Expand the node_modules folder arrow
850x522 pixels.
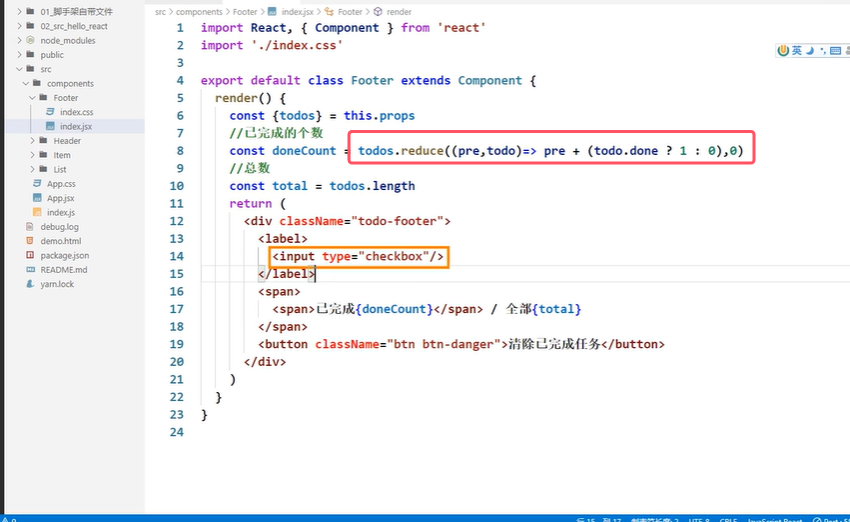point(20,40)
